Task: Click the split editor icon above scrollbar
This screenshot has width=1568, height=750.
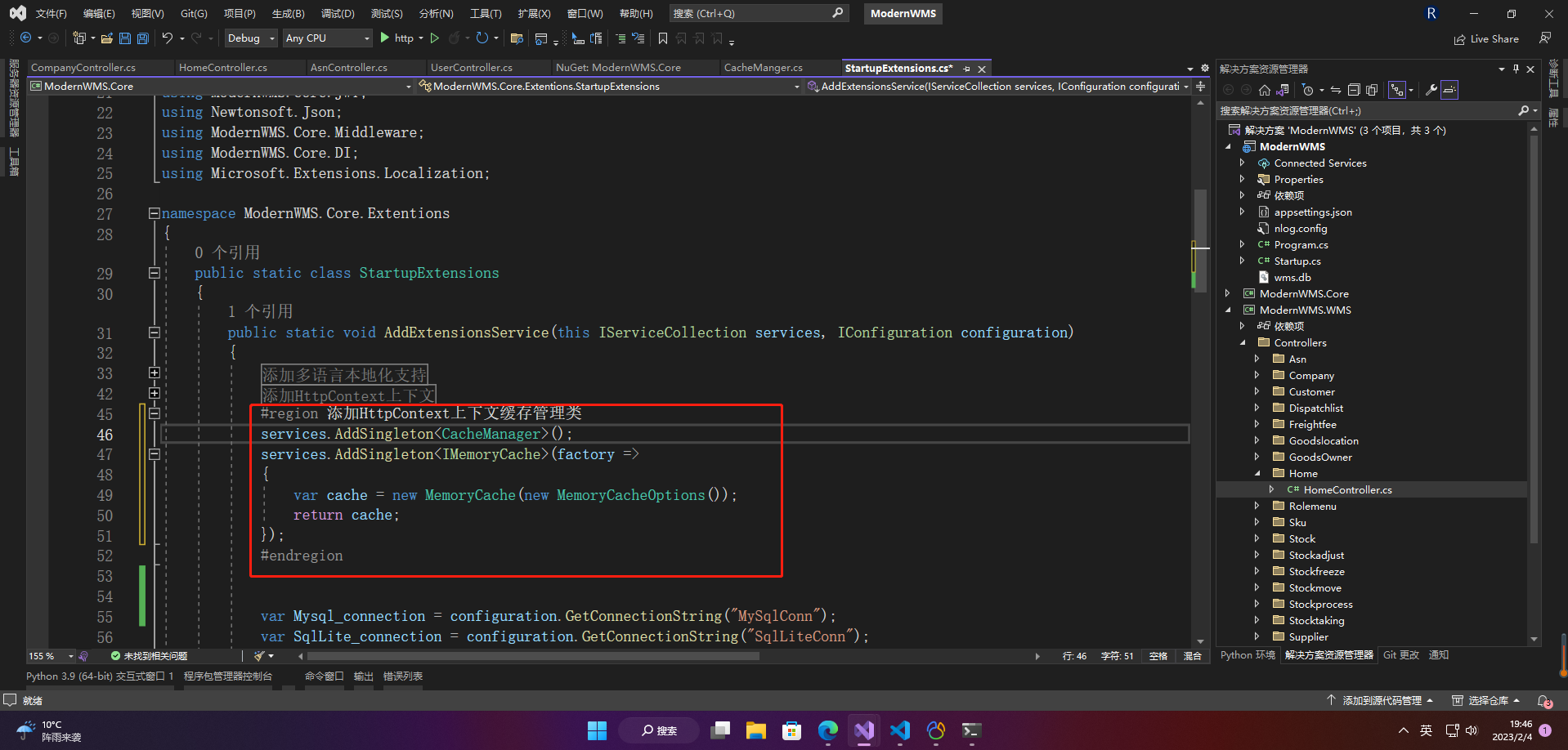Action: click(1200, 86)
